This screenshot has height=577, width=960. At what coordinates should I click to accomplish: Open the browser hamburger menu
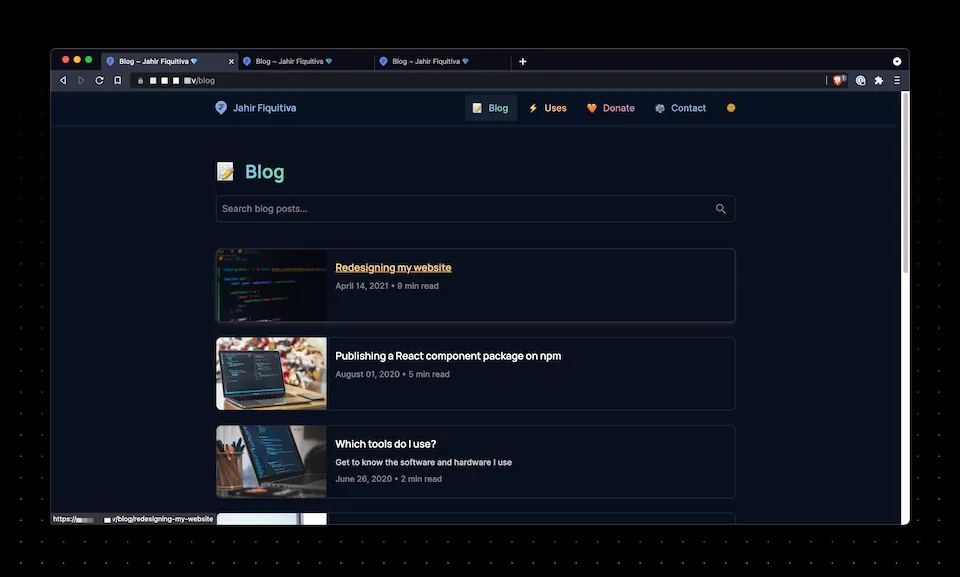(897, 80)
